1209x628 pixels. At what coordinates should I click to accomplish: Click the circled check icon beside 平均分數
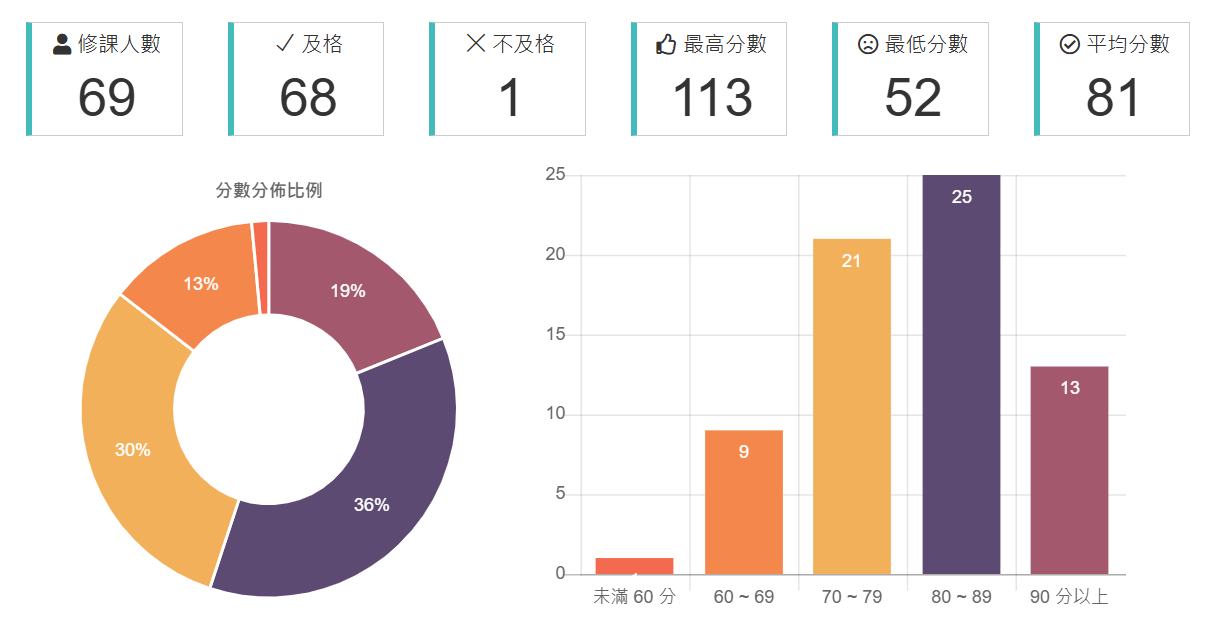[1069, 44]
